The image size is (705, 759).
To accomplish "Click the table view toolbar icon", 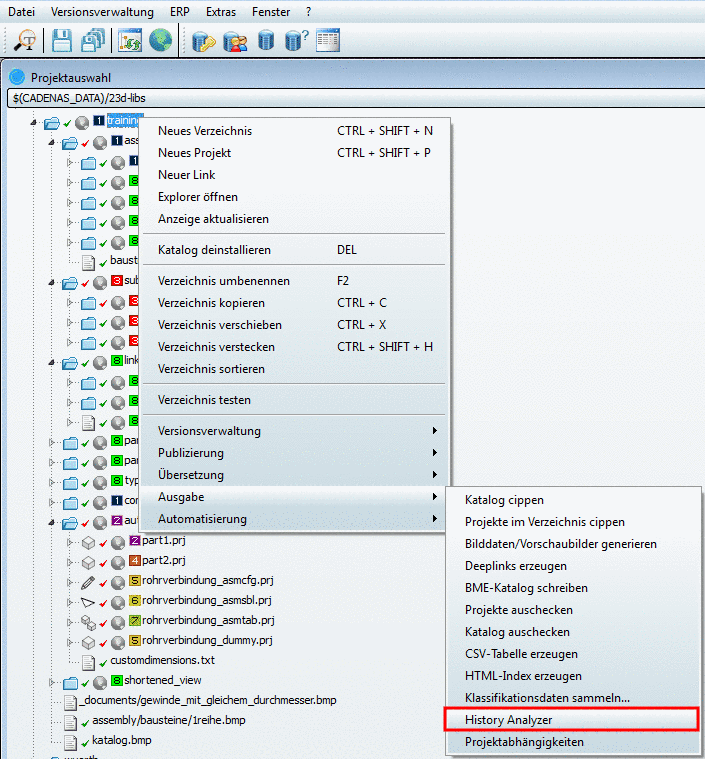I will 328,40.
